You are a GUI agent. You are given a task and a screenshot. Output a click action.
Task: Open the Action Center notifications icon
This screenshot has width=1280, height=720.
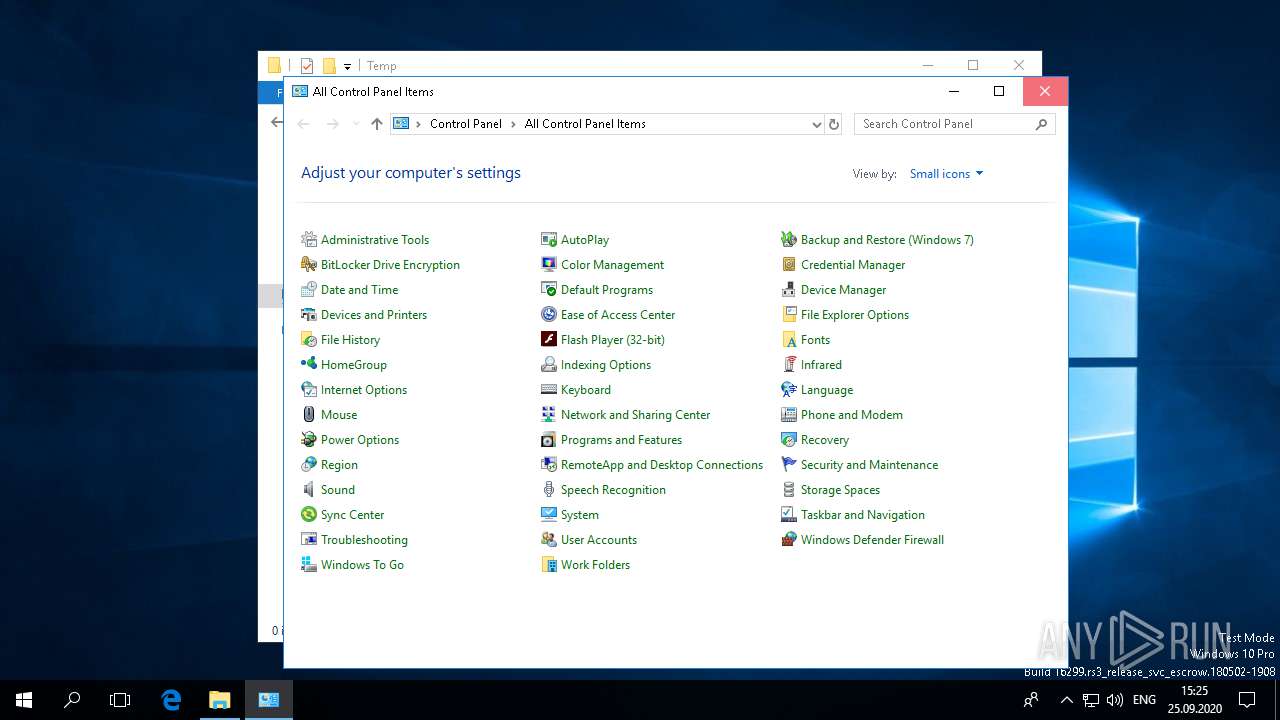[x=1247, y=700]
